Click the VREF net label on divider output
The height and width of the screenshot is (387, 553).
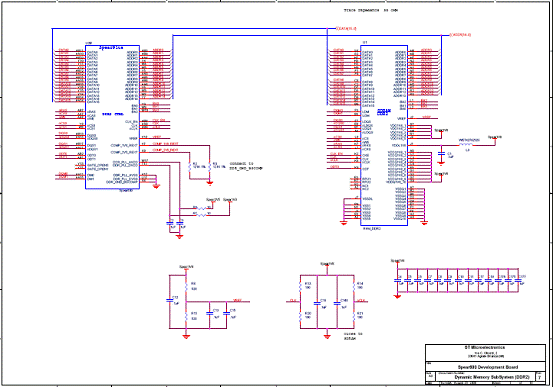click(237, 300)
